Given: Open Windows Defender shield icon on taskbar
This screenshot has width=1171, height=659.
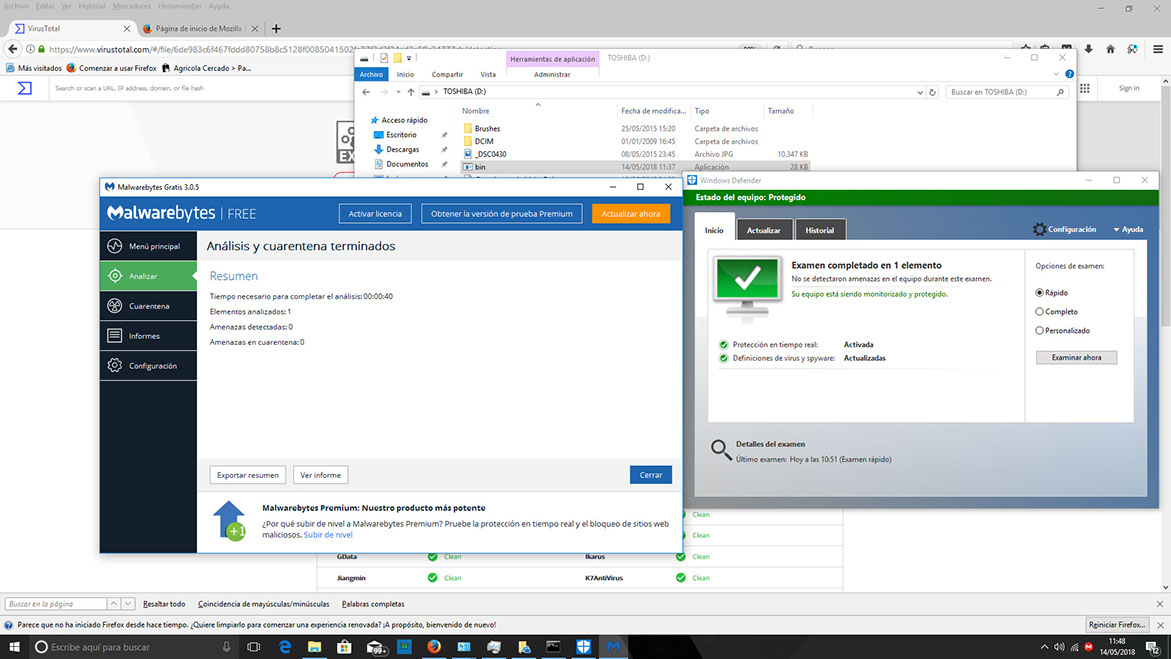Looking at the screenshot, I should coord(583,647).
